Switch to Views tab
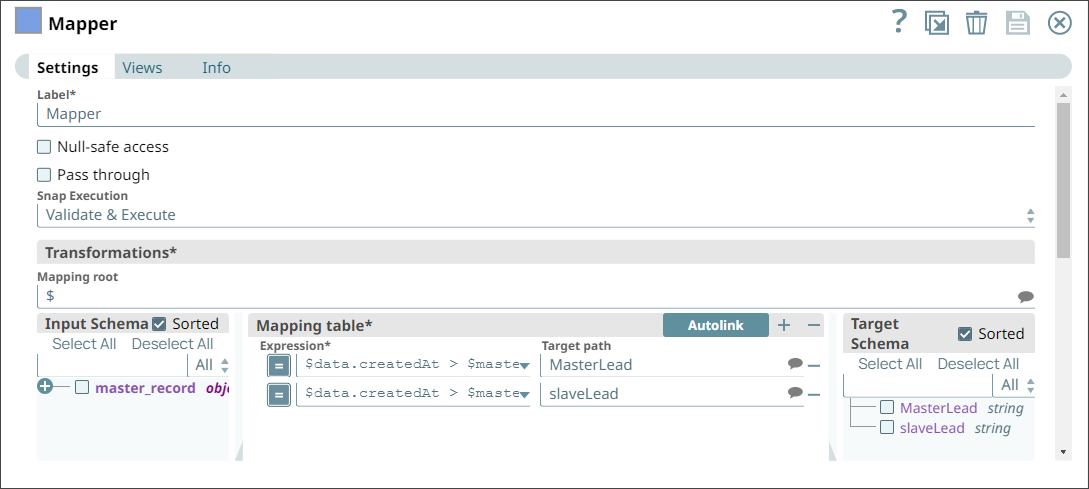The image size is (1089, 489). click(142, 68)
